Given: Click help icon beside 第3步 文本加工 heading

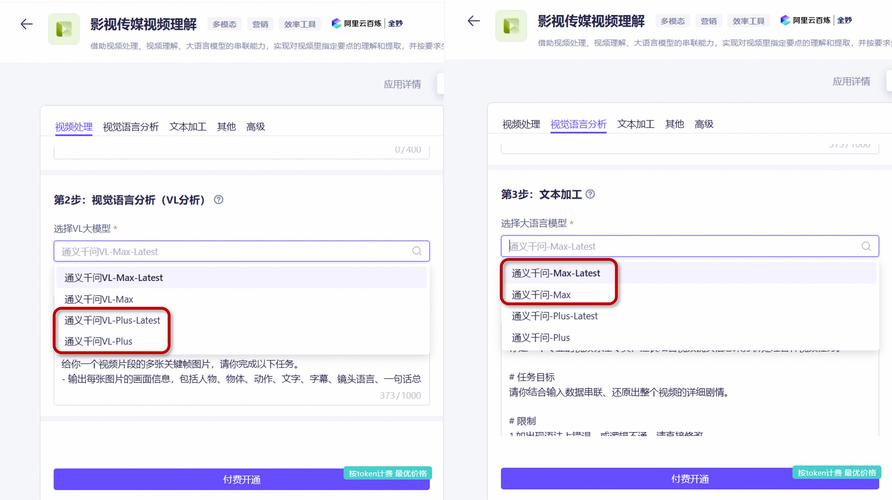Looking at the screenshot, I should pos(590,194).
